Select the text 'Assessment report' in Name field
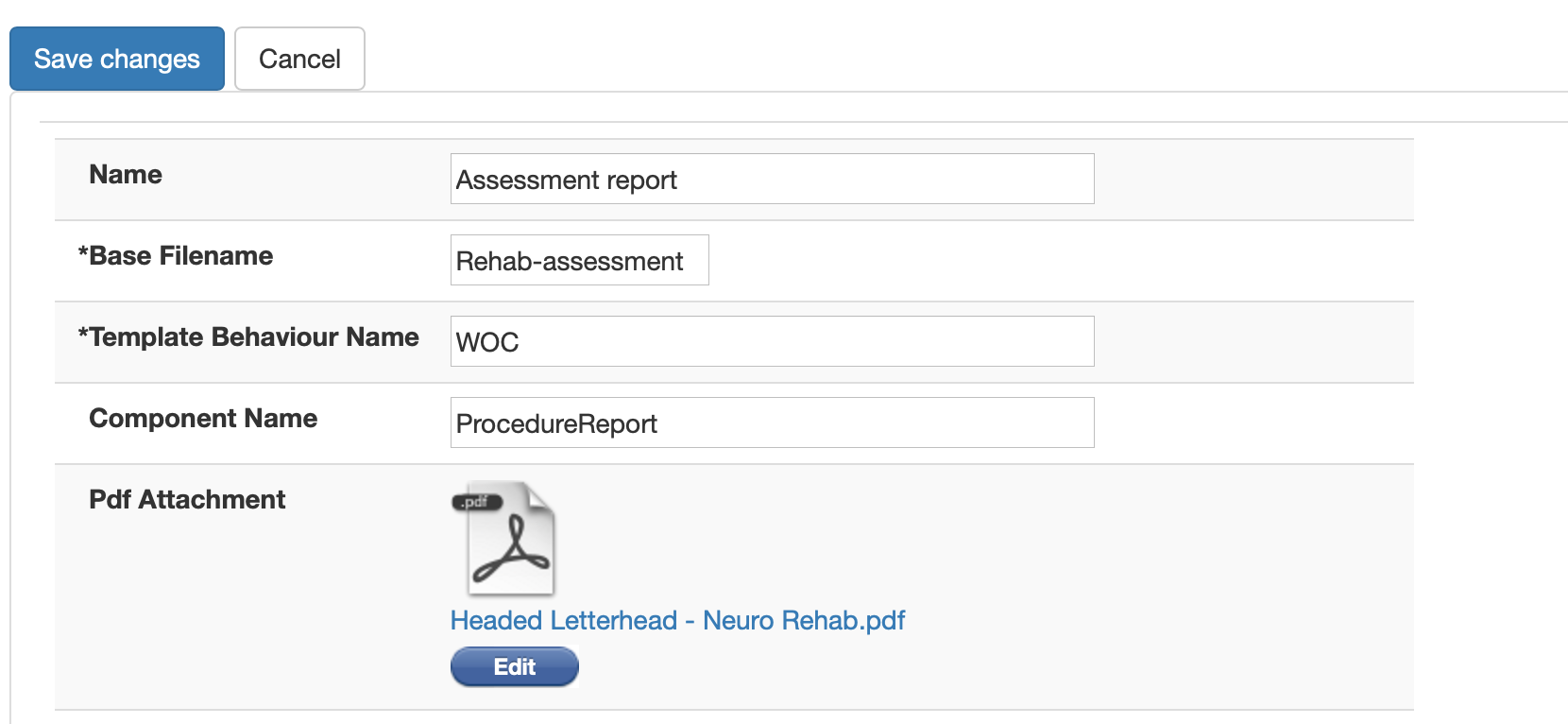The width and height of the screenshot is (1568, 724). pyautogui.click(x=566, y=180)
